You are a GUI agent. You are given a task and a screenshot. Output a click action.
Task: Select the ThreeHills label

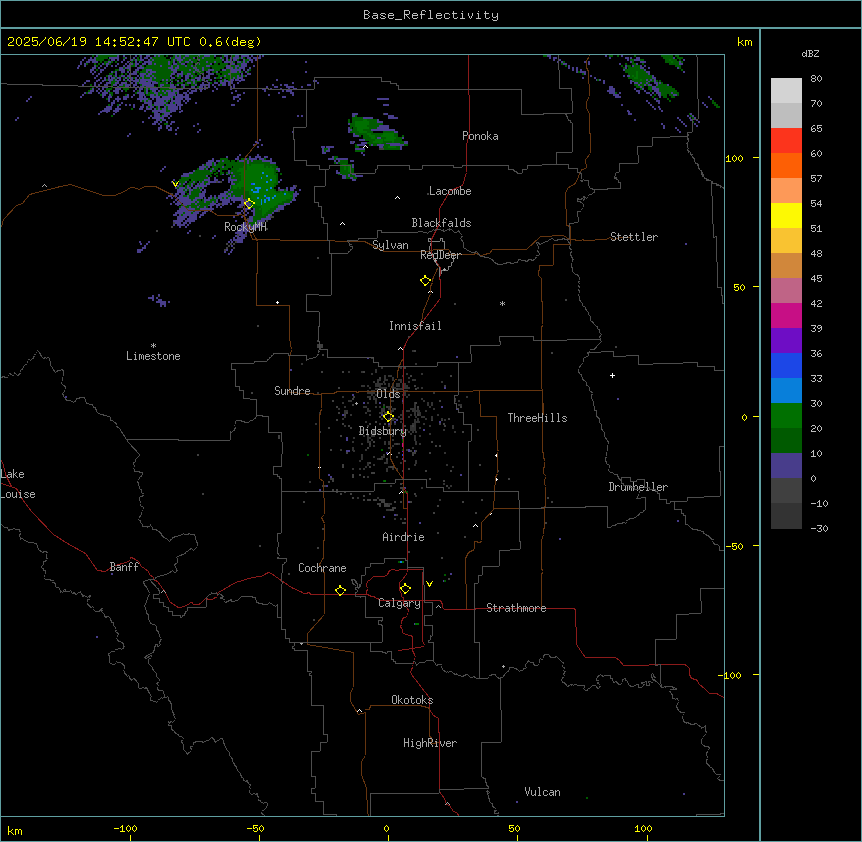[537, 418]
